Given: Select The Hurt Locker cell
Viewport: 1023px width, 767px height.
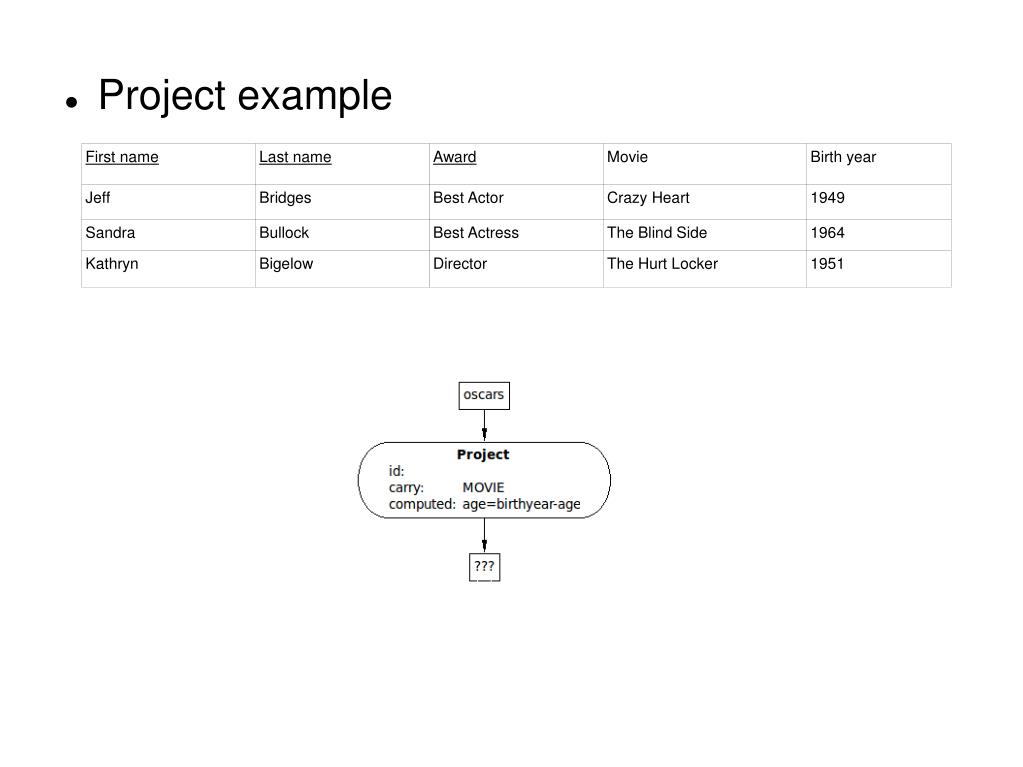Looking at the screenshot, I should [x=662, y=264].
